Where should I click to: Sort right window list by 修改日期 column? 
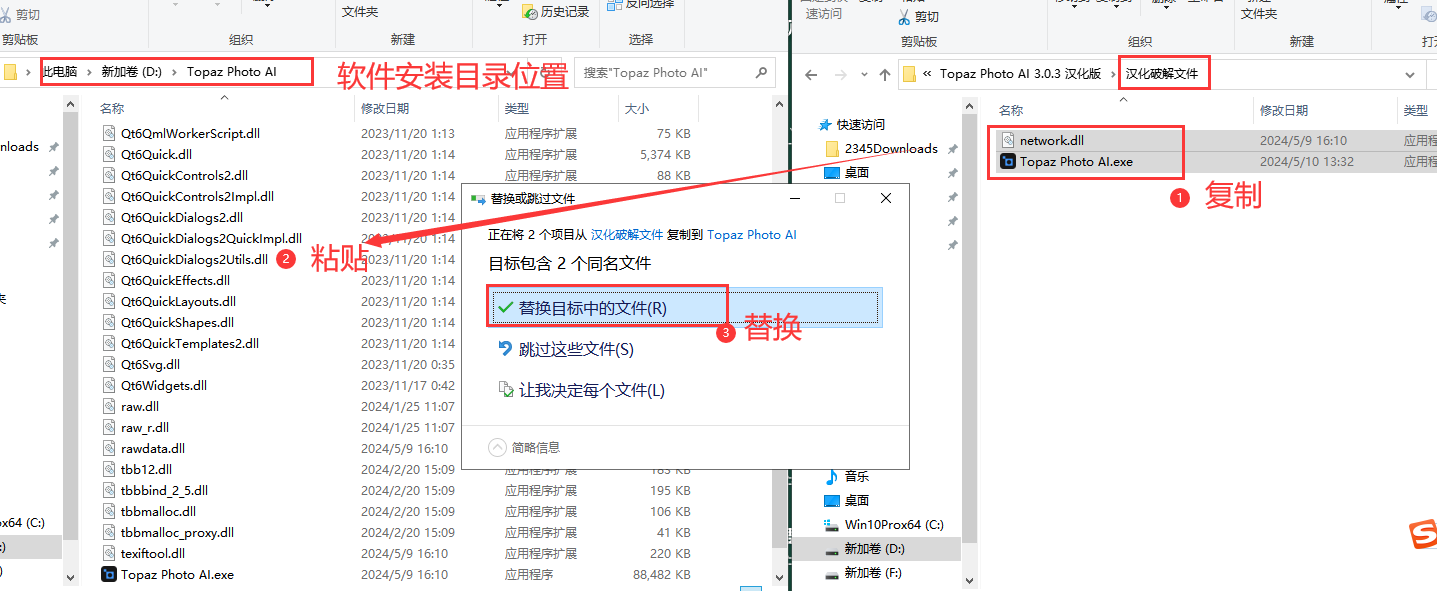1284,110
